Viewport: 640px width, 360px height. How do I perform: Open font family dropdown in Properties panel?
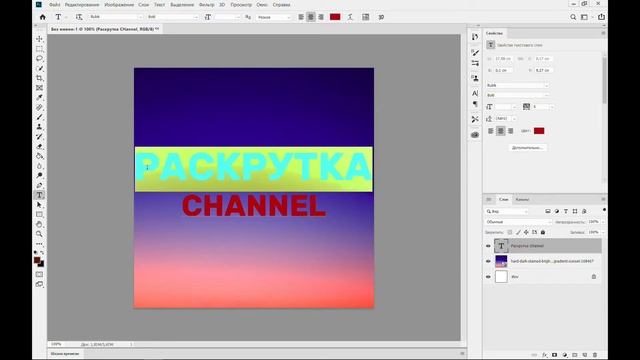point(517,85)
